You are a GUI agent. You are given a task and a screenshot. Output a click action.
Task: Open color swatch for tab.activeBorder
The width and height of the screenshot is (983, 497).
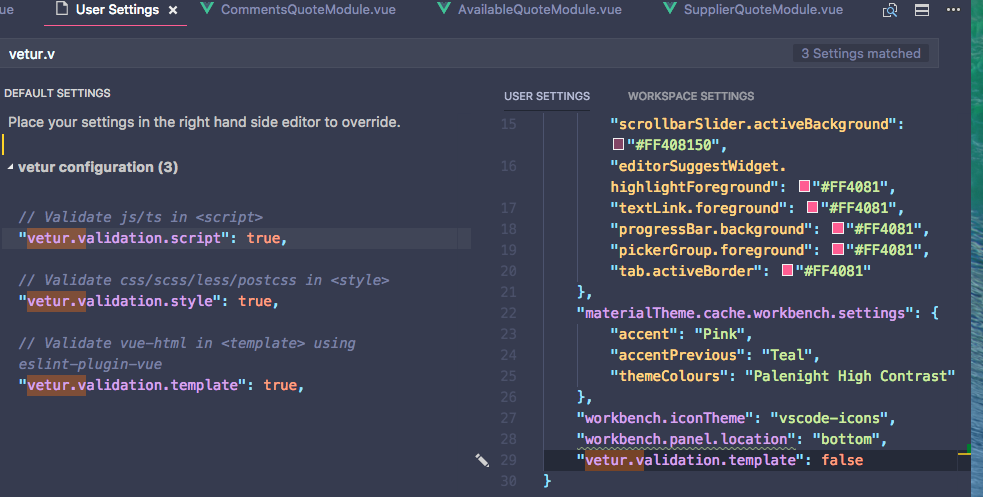[x=787, y=271]
